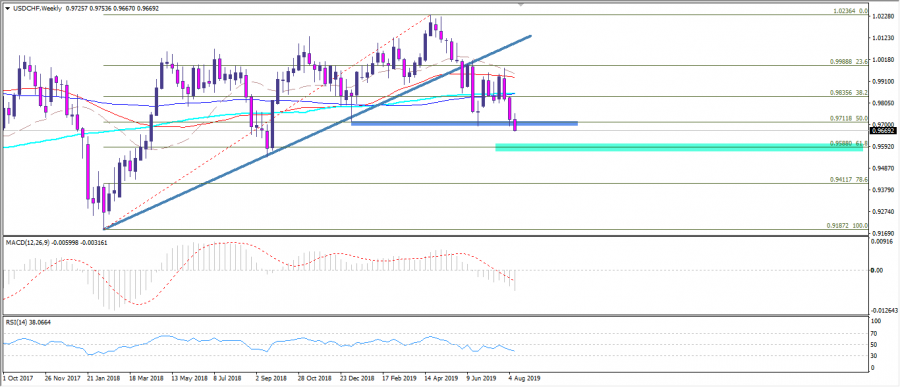Click the 1.02280 price scale value
This screenshot has height=387, width=900.
[x=882, y=17]
